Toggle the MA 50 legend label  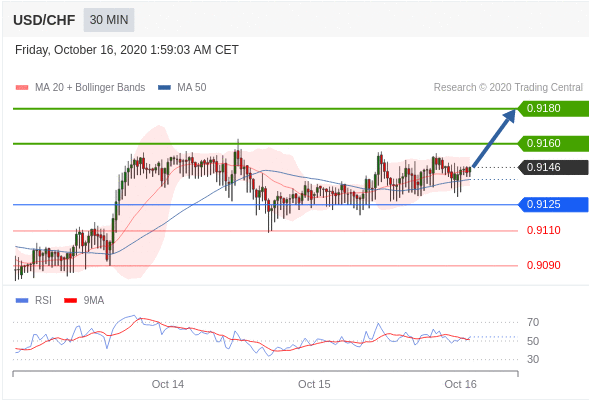coord(192,88)
